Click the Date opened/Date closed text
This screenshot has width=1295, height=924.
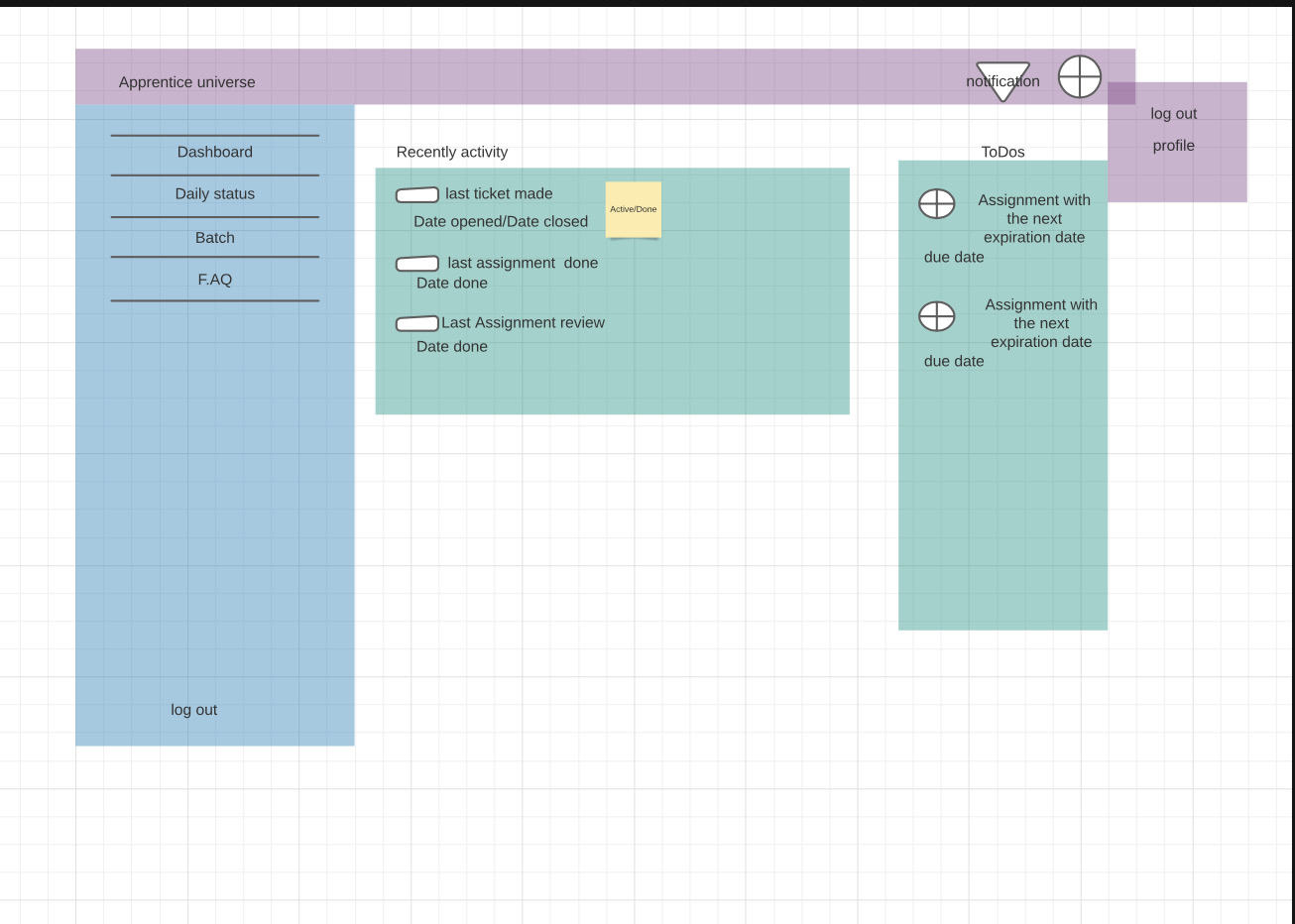(x=500, y=222)
